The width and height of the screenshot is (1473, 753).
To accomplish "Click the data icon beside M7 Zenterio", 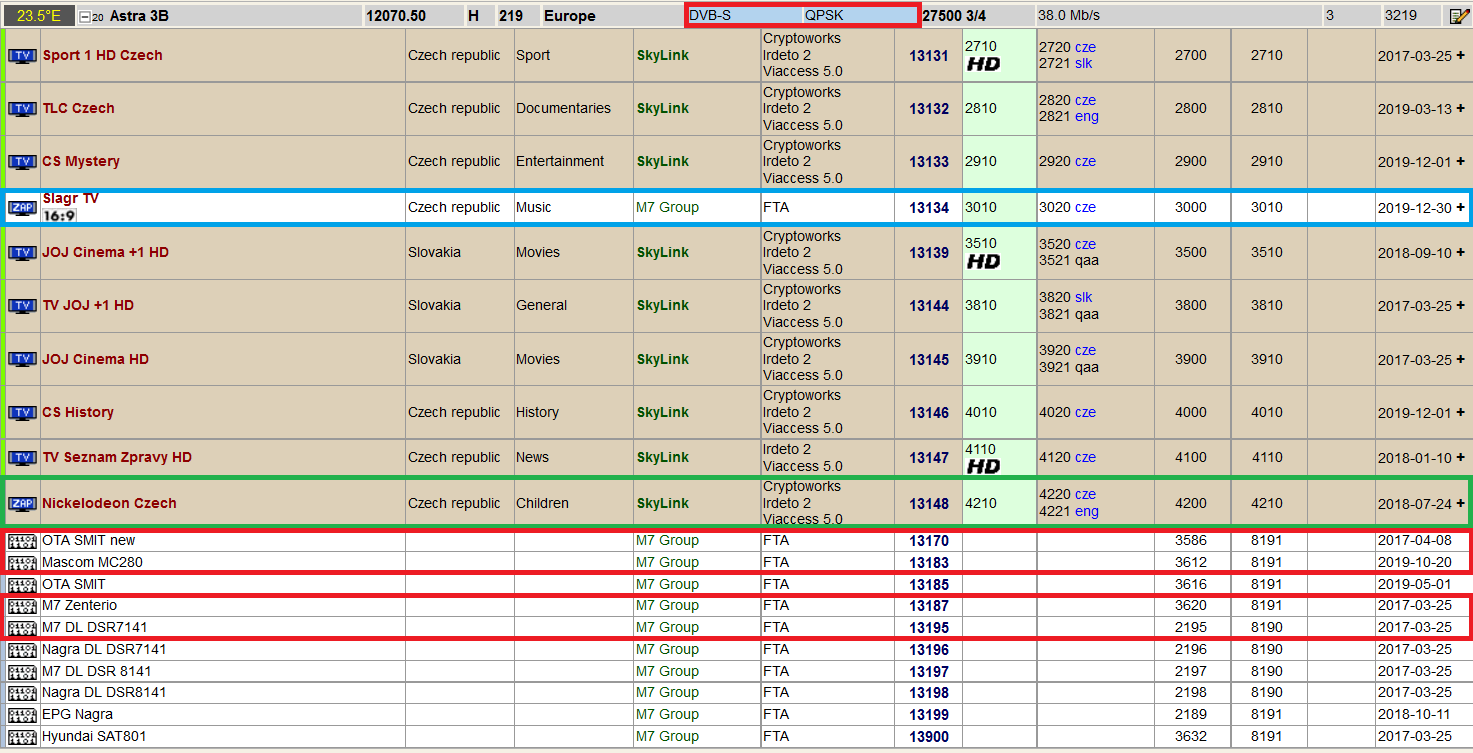I will point(22,606).
